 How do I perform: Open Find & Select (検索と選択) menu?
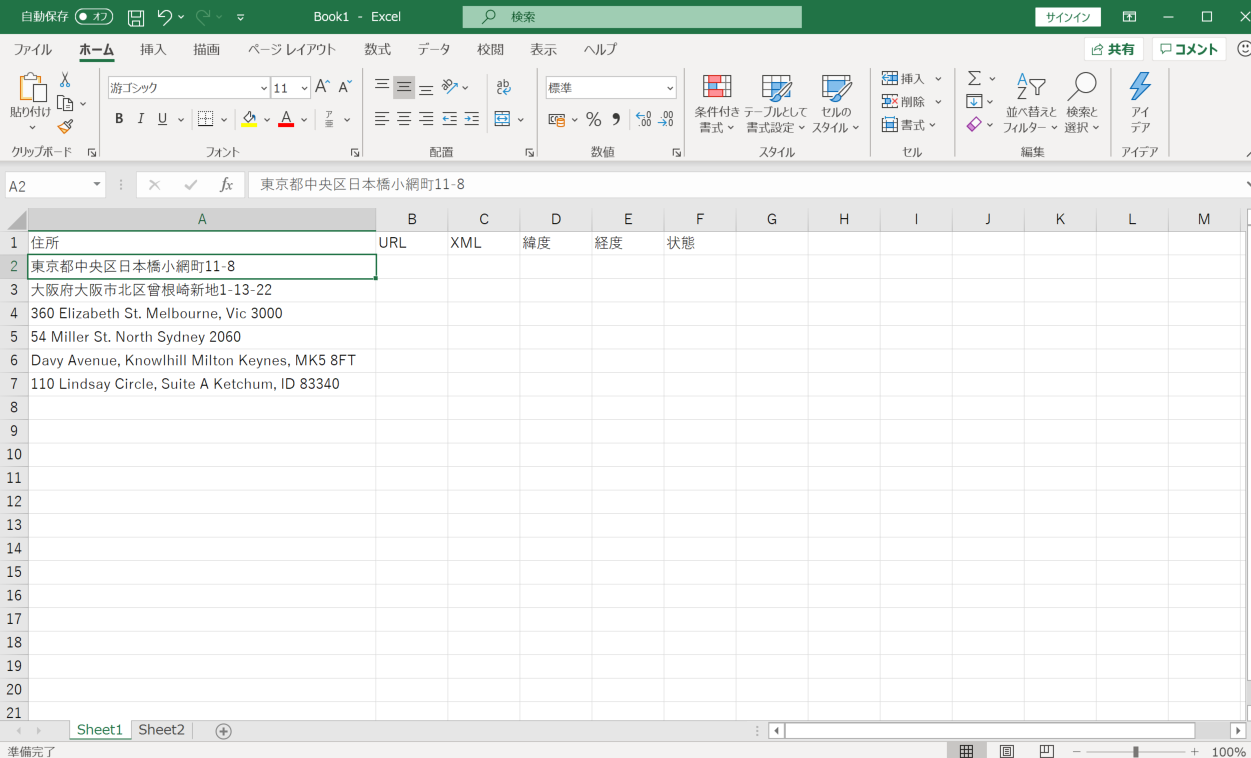click(x=1082, y=104)
